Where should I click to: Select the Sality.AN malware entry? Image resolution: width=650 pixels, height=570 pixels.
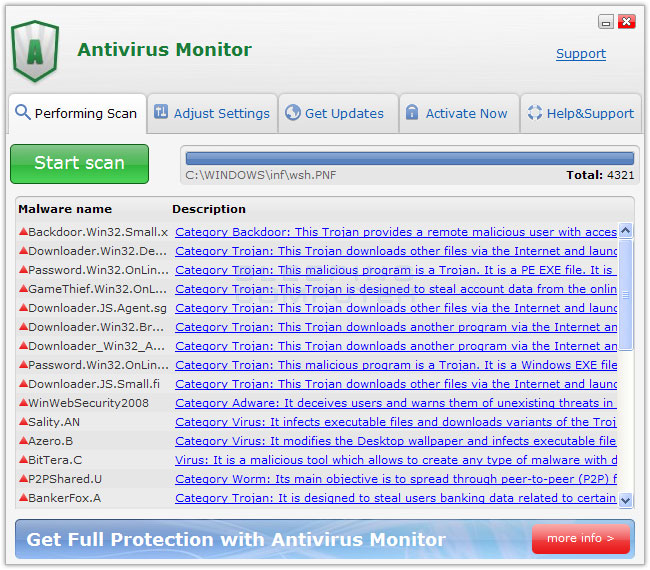pyautogui.click(x=54, y=422)
